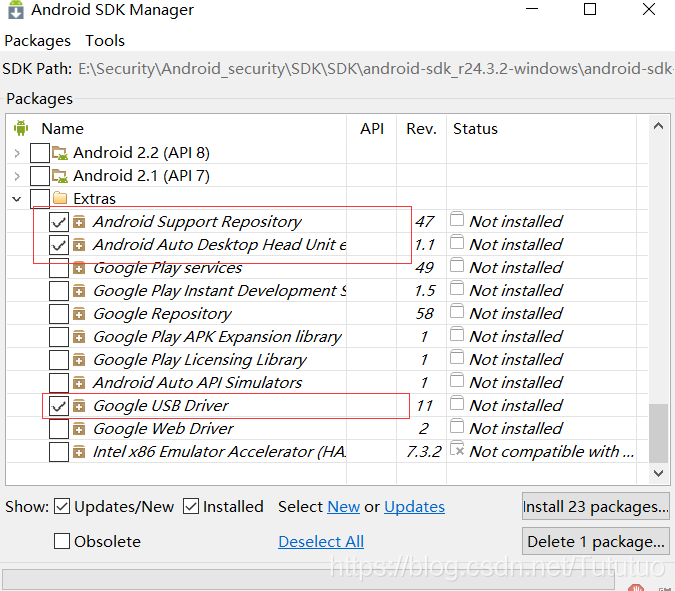Click package icon beside Intel x86 Emulator Accelerator
The image size is (675, 591).
point(79,452)
